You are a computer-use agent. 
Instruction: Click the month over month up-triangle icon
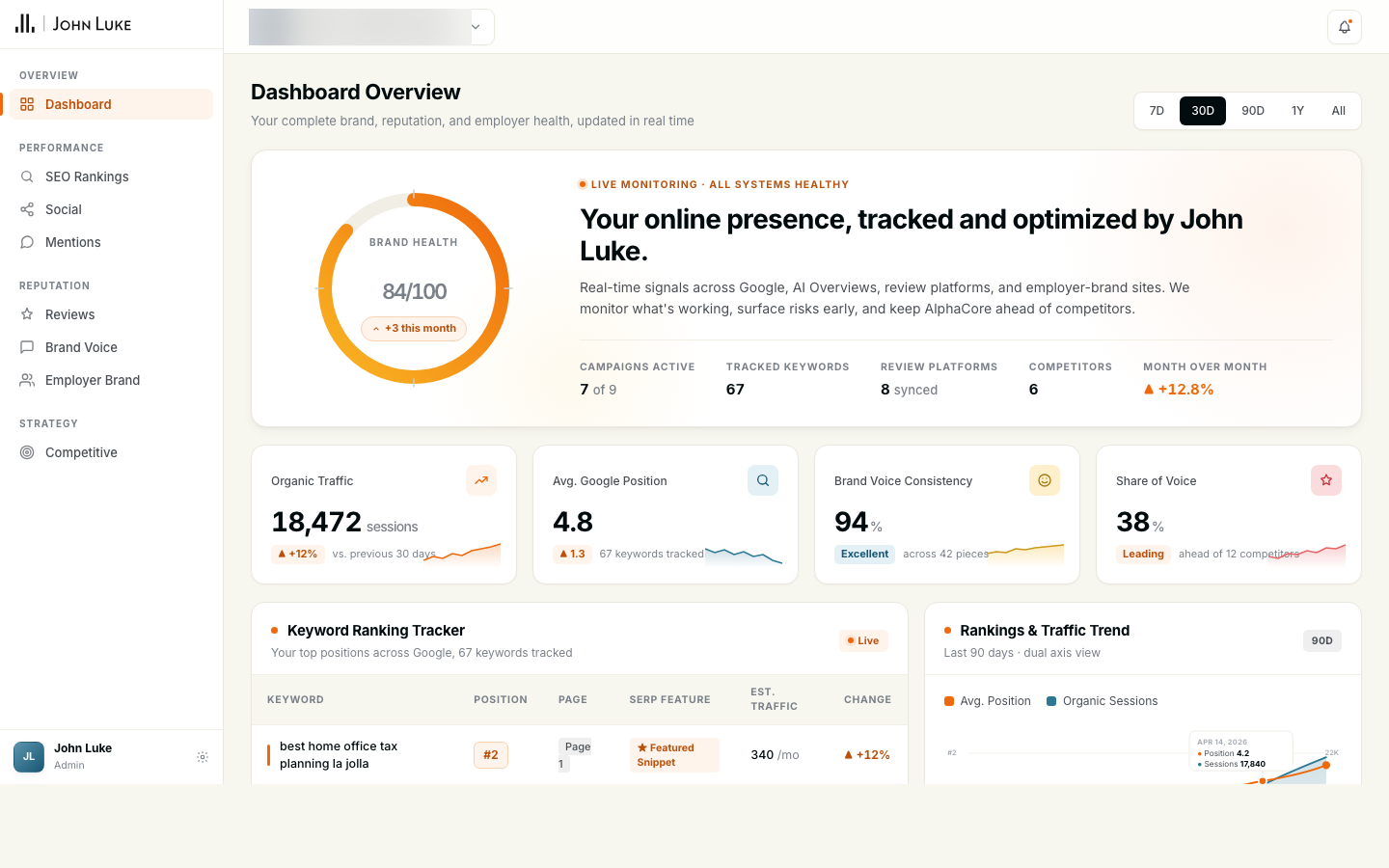(1149, 390)
